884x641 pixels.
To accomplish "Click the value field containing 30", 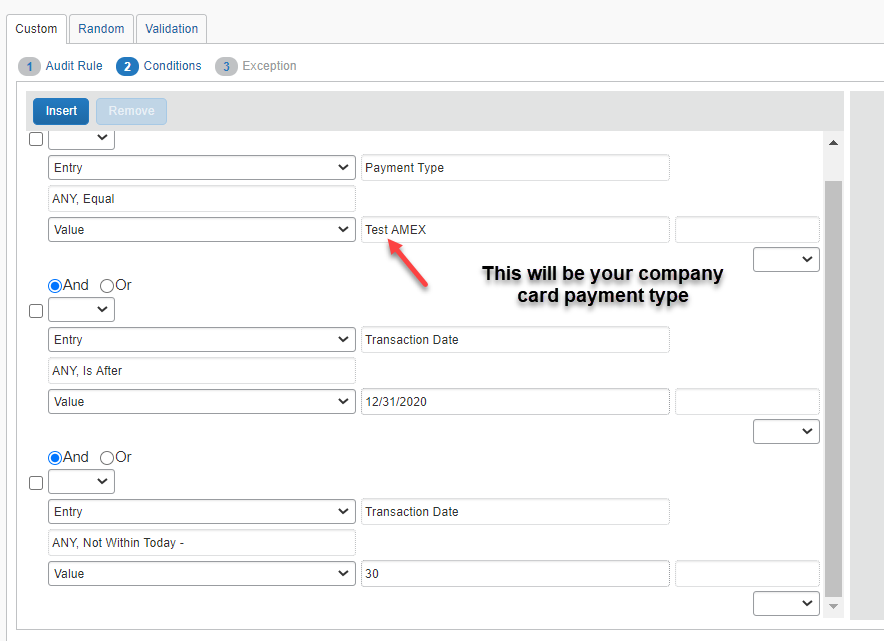I will click(514, 574).
